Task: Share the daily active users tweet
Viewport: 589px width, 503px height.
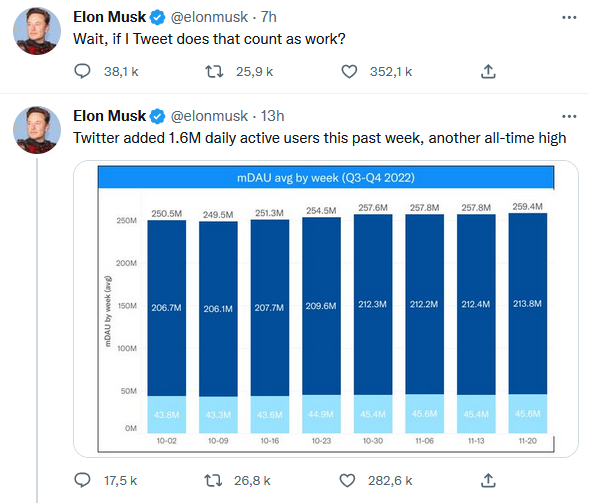Action: pyautogui.click(x=488, y=480)
